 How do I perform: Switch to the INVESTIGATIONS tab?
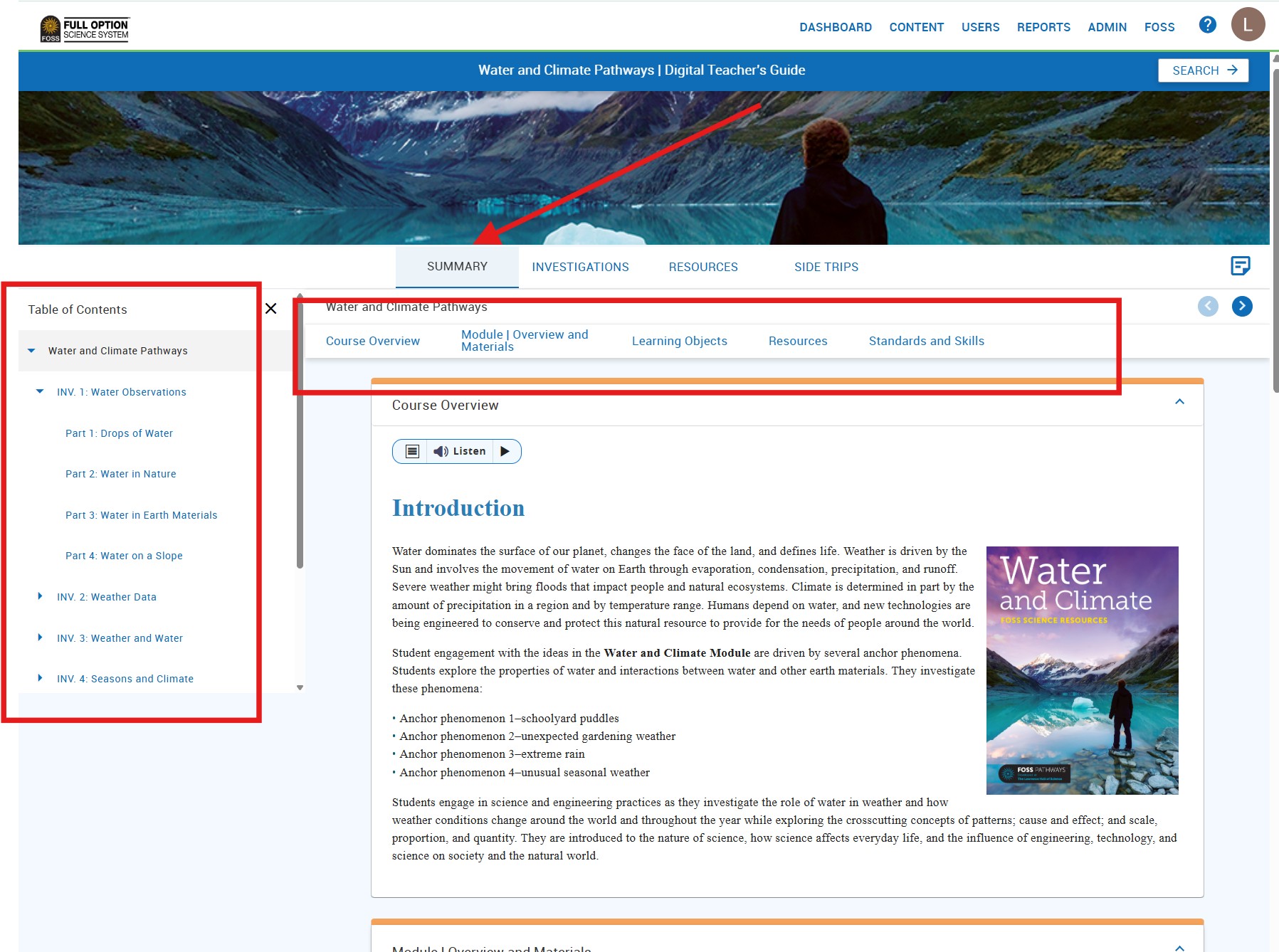[x=580, y=267]
